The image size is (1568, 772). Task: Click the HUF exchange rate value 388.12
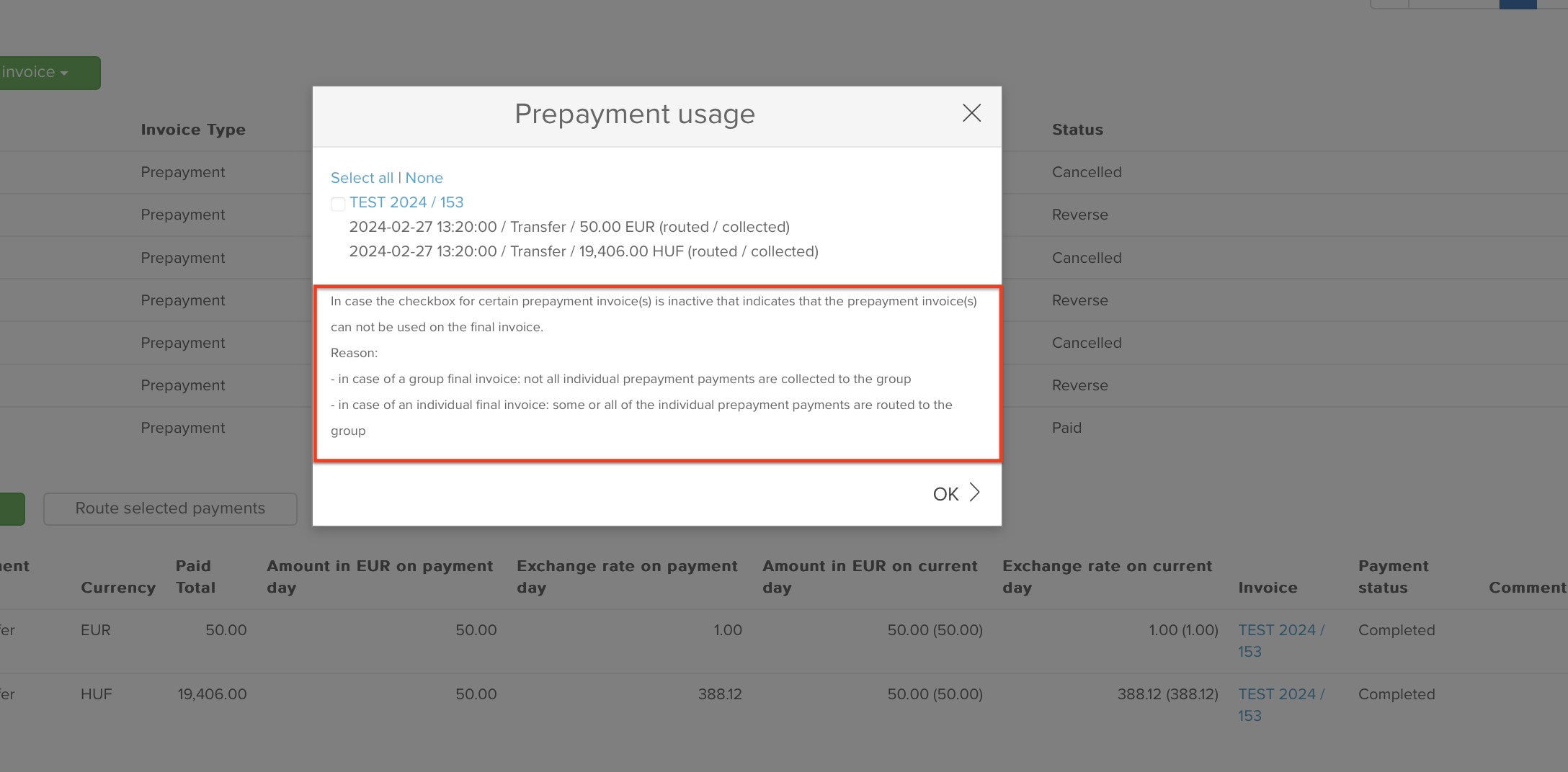[721, 694]
